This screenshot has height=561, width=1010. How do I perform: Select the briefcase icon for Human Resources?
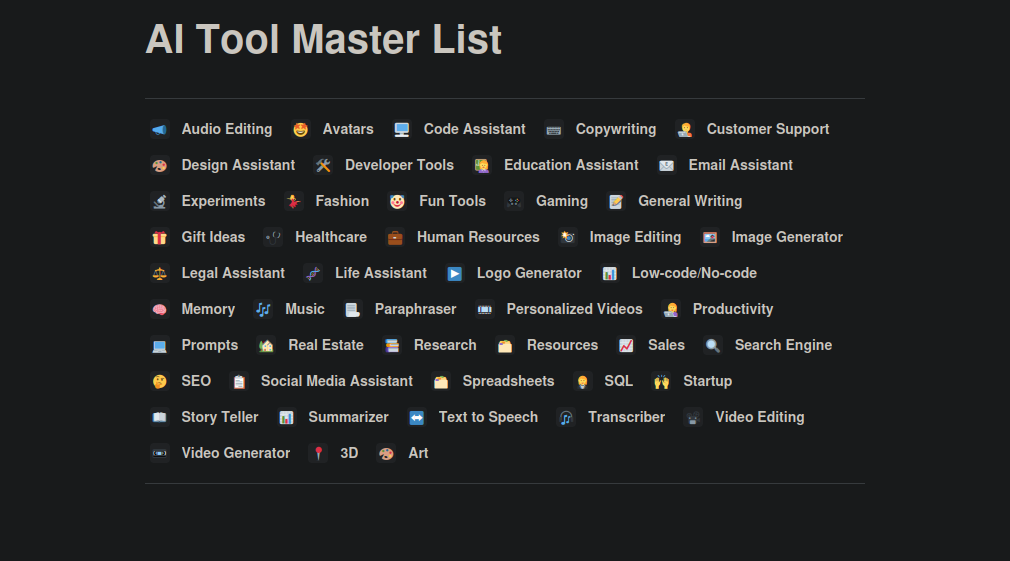(x=395, y=238)
